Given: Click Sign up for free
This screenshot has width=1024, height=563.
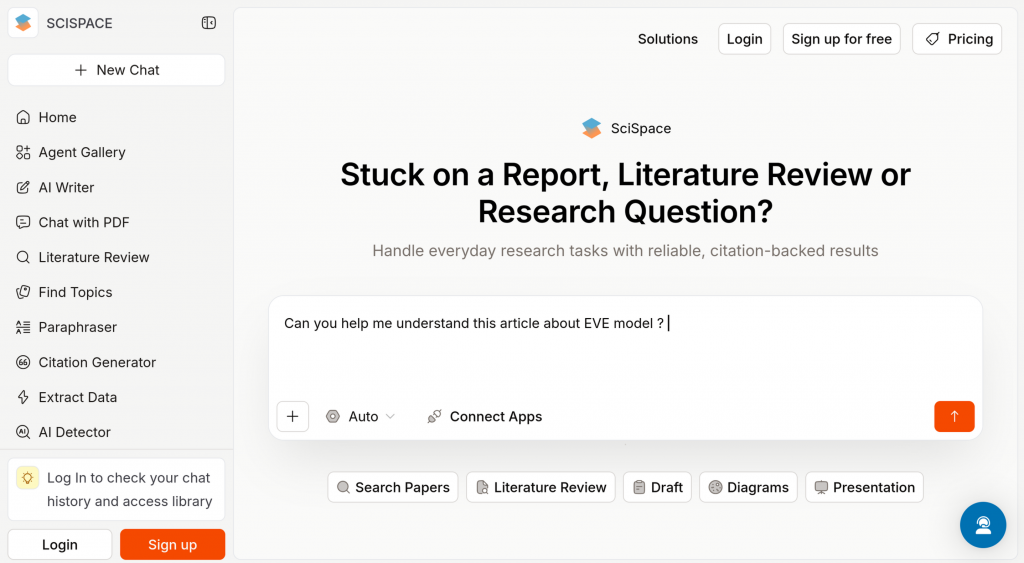Looking at the screenshot, I should pyautogui.click(x=841, y=39).
